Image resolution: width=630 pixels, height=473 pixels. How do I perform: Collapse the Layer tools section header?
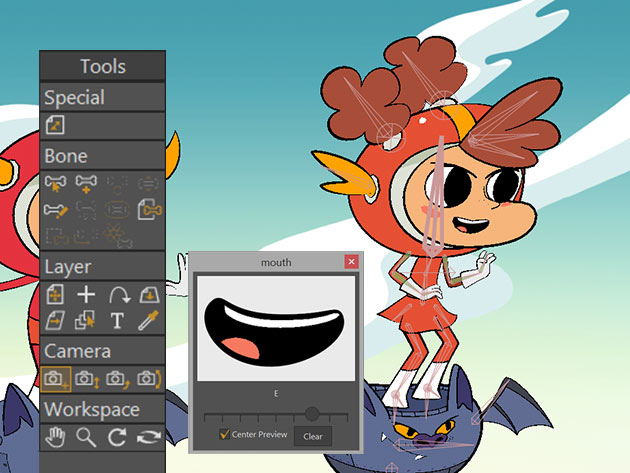click(102, 267)
